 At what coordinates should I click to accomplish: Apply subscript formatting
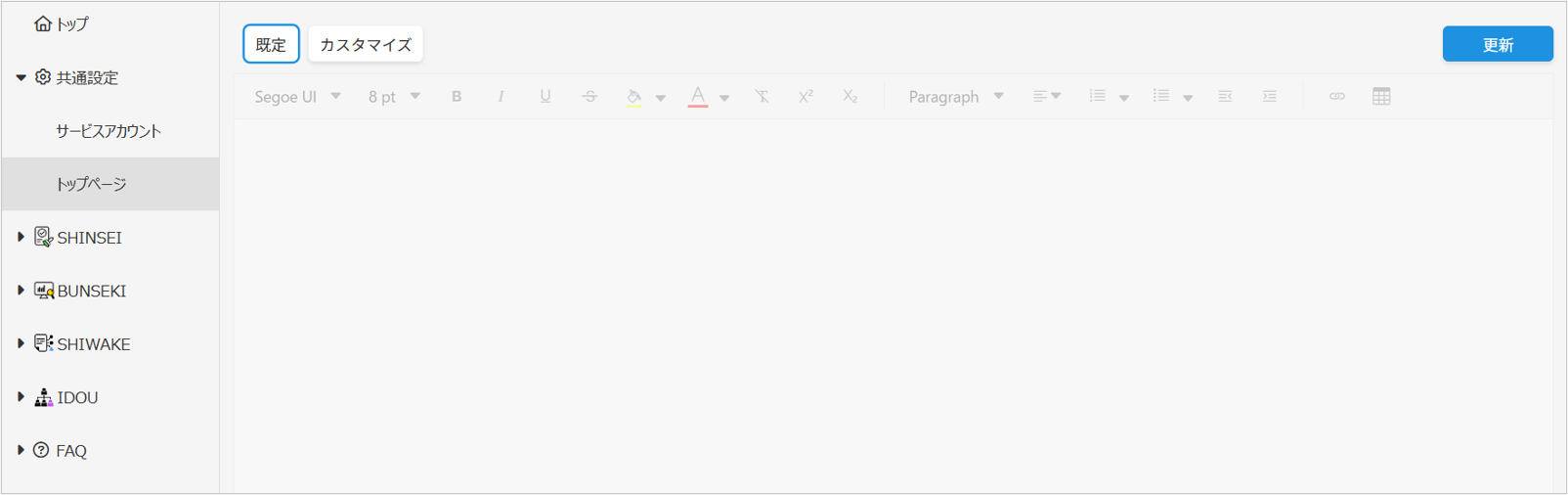coord(850,96)
